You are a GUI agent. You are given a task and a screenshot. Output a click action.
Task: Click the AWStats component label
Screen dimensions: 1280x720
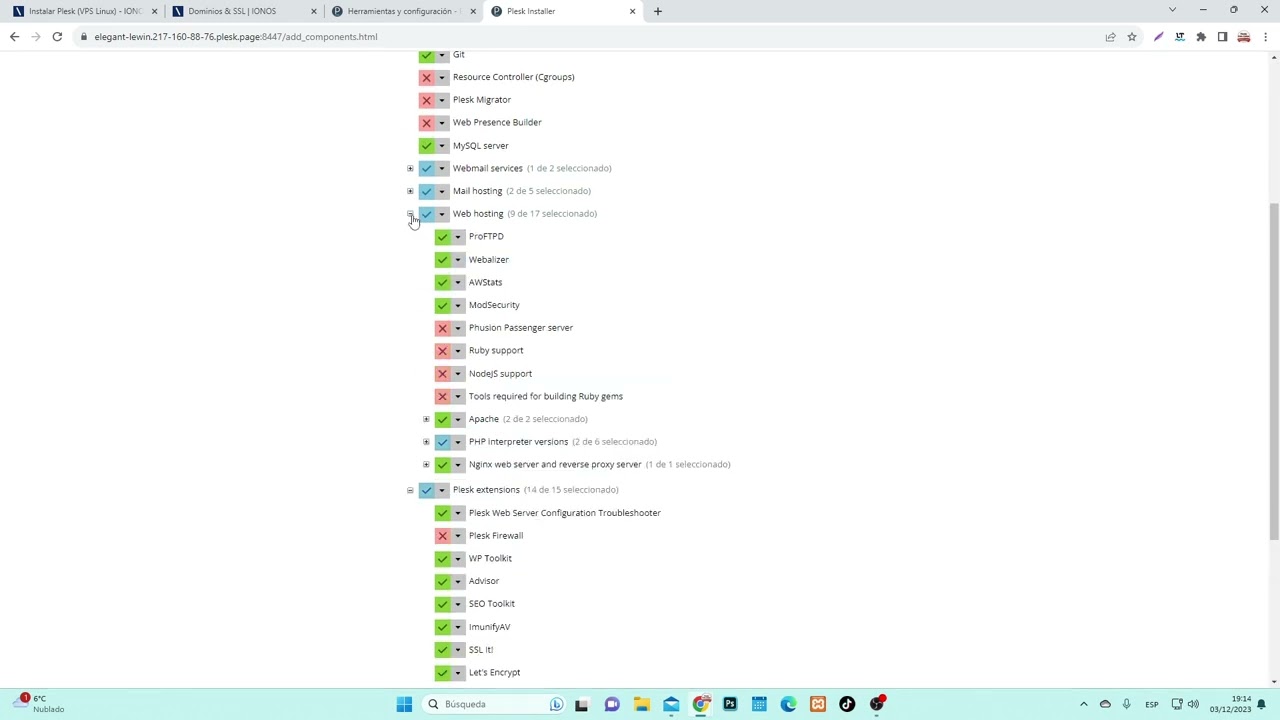(485, 283)
